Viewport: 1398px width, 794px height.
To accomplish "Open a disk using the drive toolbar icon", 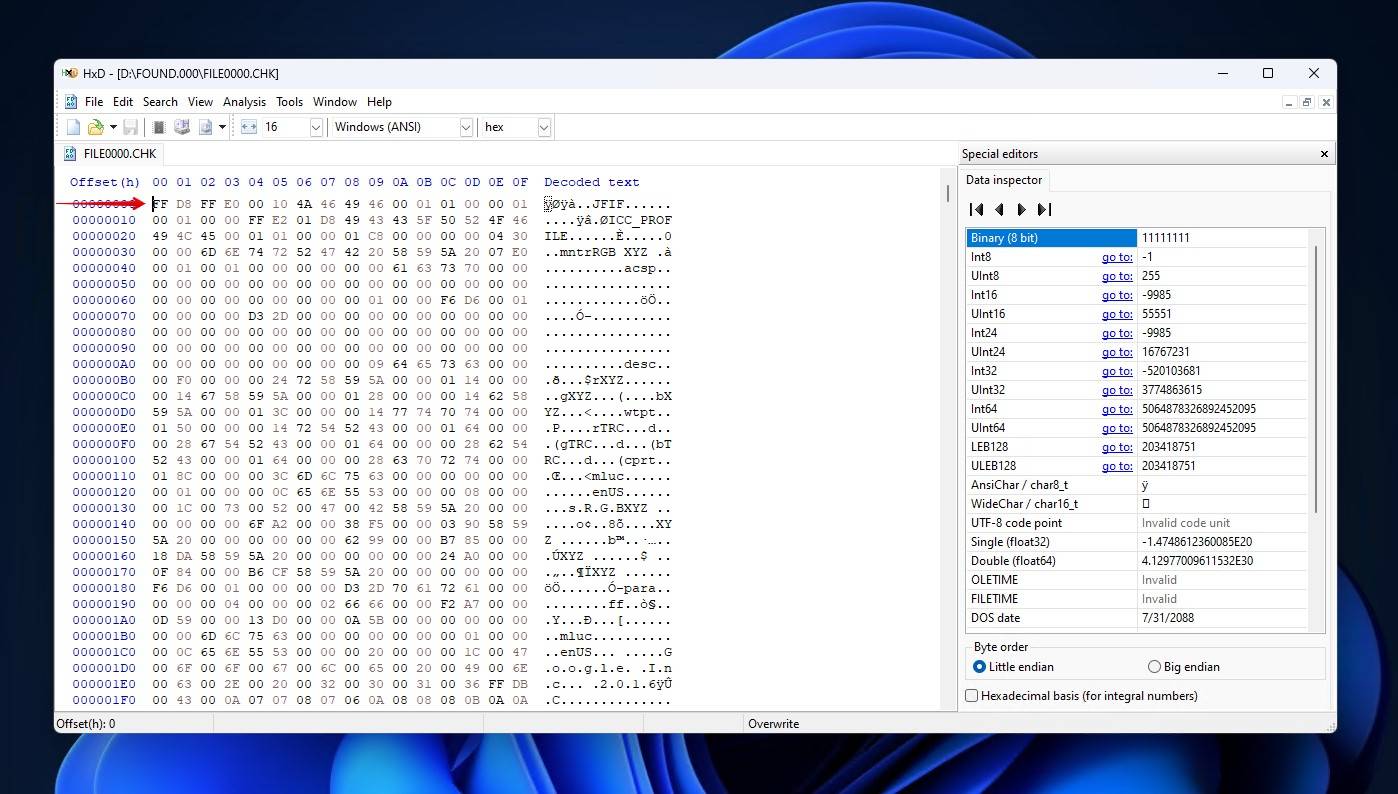I will pyautogui.click(x=182, y=127).
